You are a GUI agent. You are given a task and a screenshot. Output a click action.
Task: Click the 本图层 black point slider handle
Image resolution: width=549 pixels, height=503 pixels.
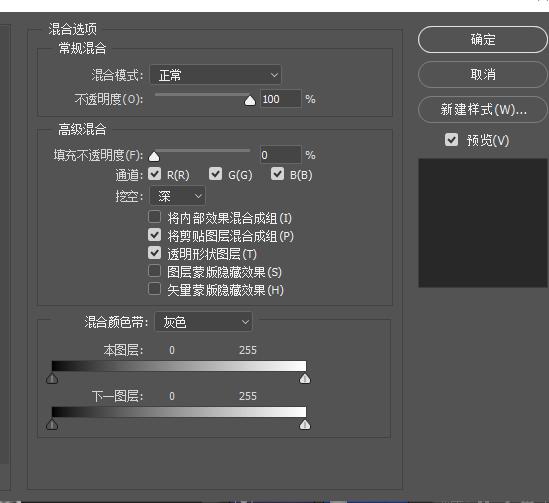tap(52, 378)
